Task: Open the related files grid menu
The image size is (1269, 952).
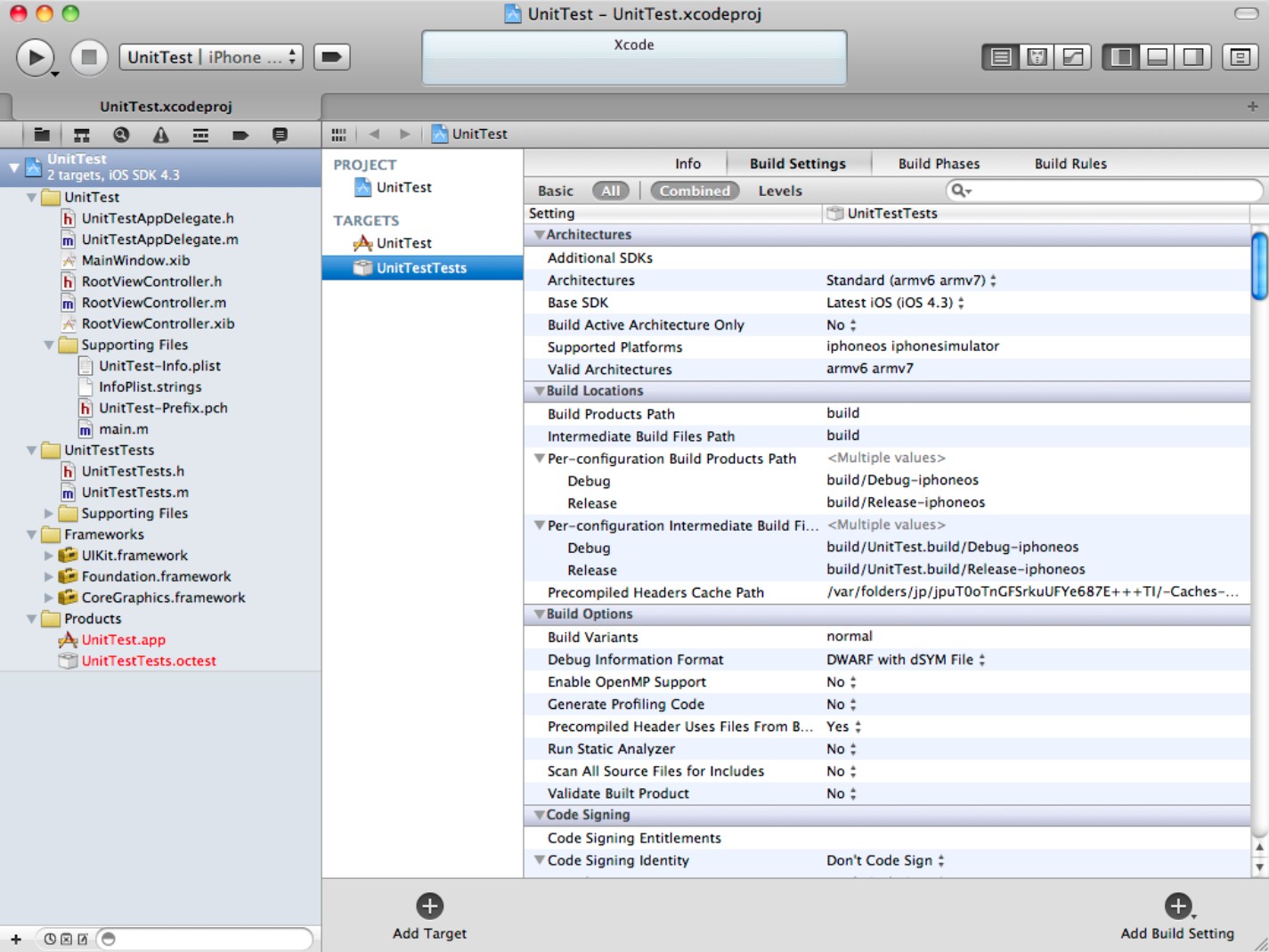Action: pos(338,134)
